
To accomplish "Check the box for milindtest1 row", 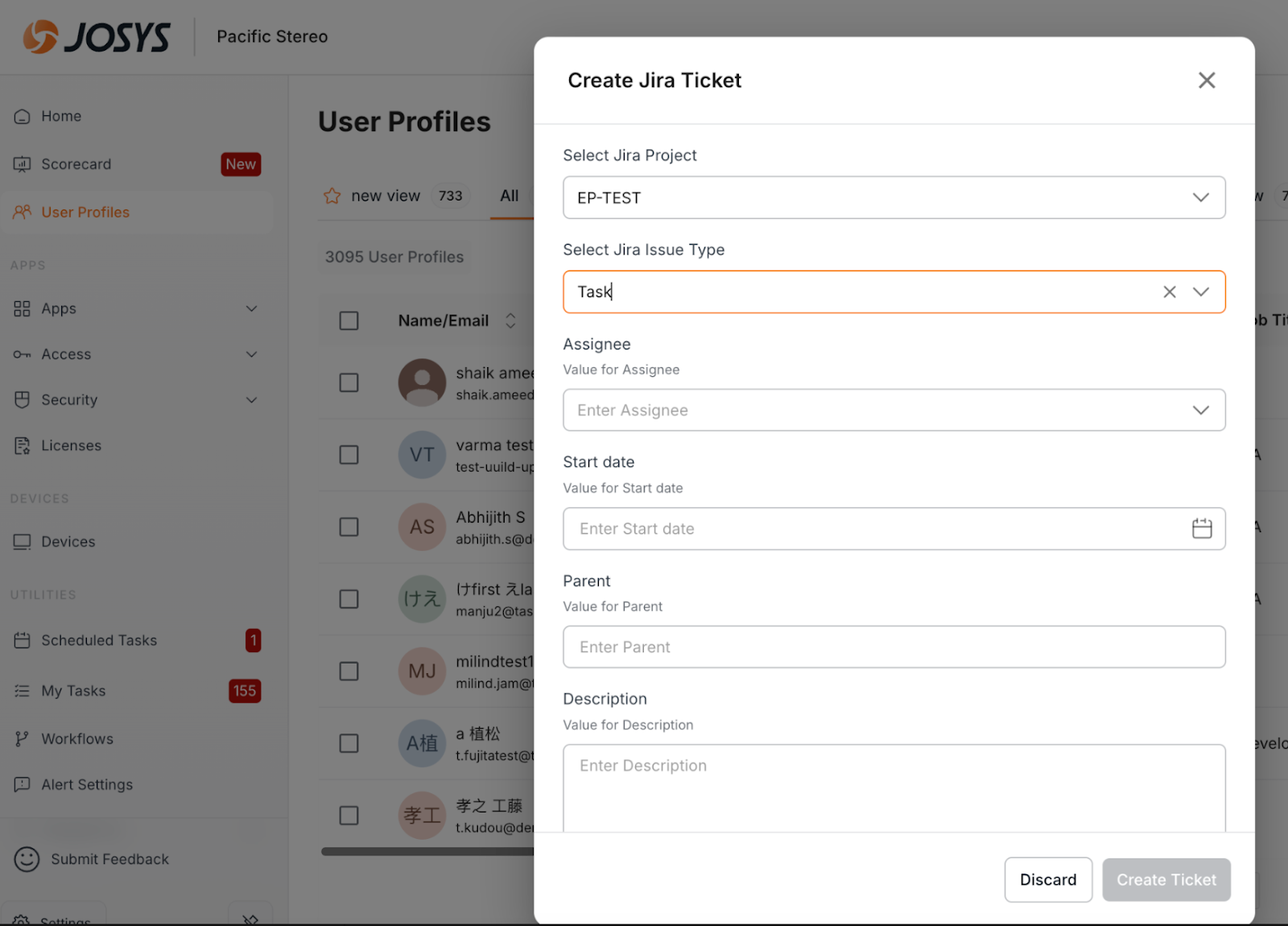I will [x=349, y=671].
